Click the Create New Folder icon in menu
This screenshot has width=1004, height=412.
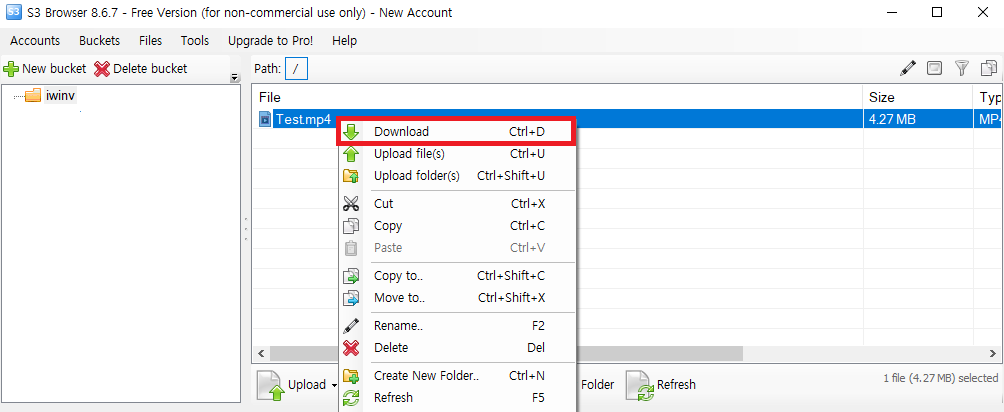[x=351, y=375]
